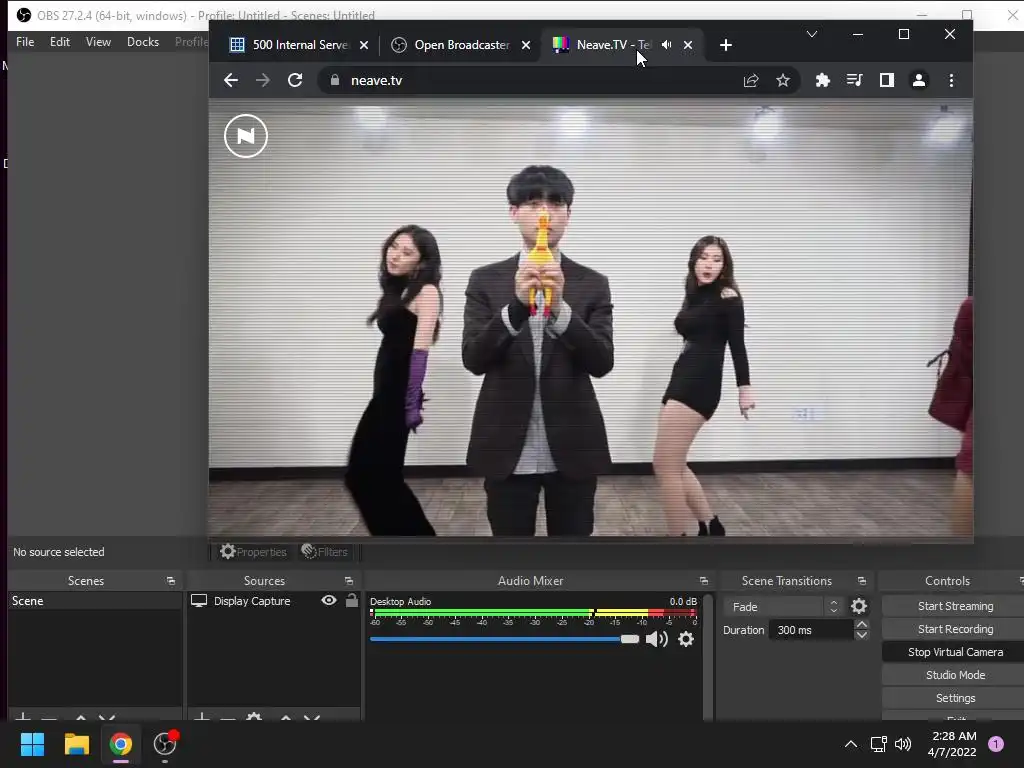
Task: Click Chrome icon in taskbar
Action: pos(120,744)
